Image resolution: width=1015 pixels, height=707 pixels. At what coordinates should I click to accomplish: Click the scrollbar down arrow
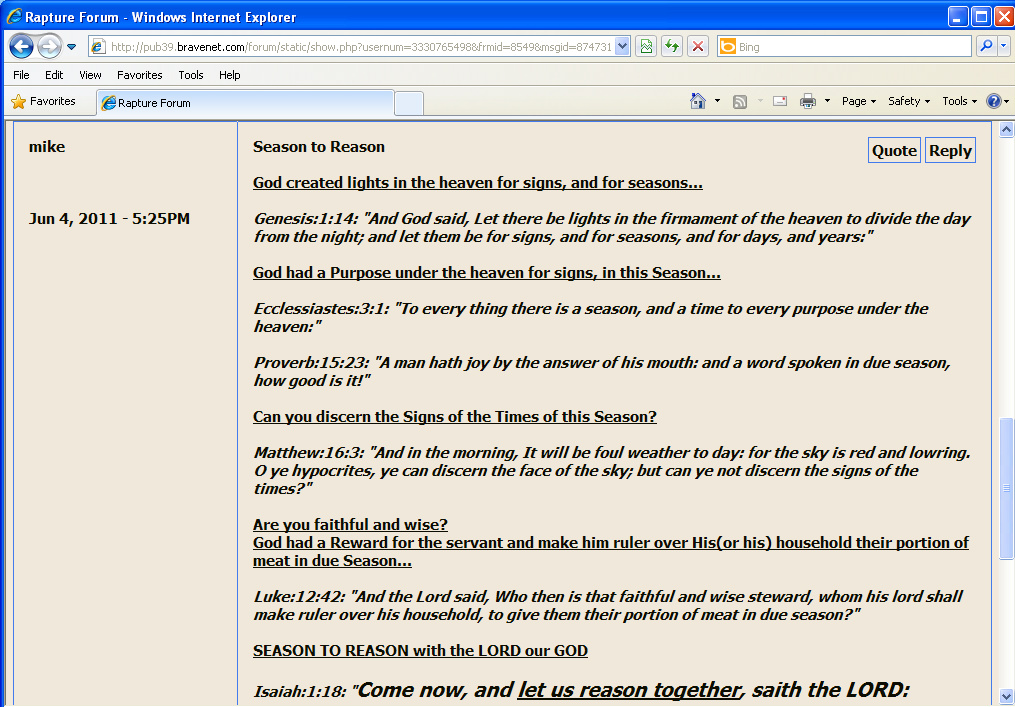pos(1007,697)
